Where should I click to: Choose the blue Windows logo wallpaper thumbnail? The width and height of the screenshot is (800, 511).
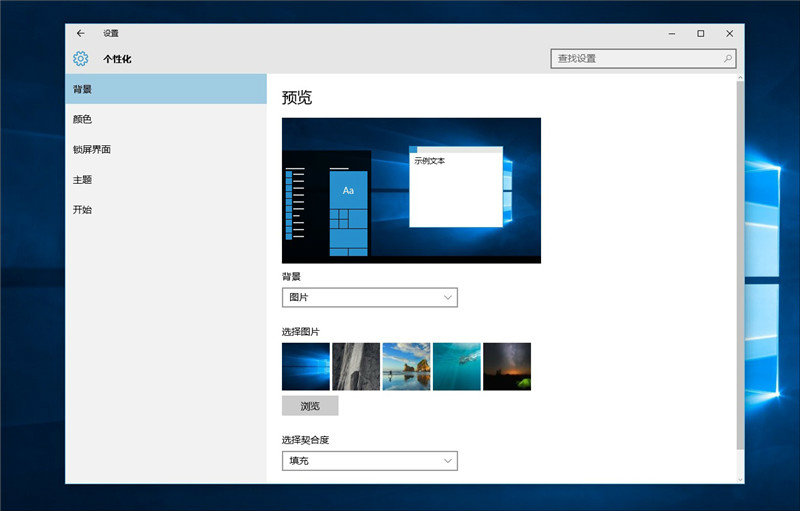(x=306, y=366)
